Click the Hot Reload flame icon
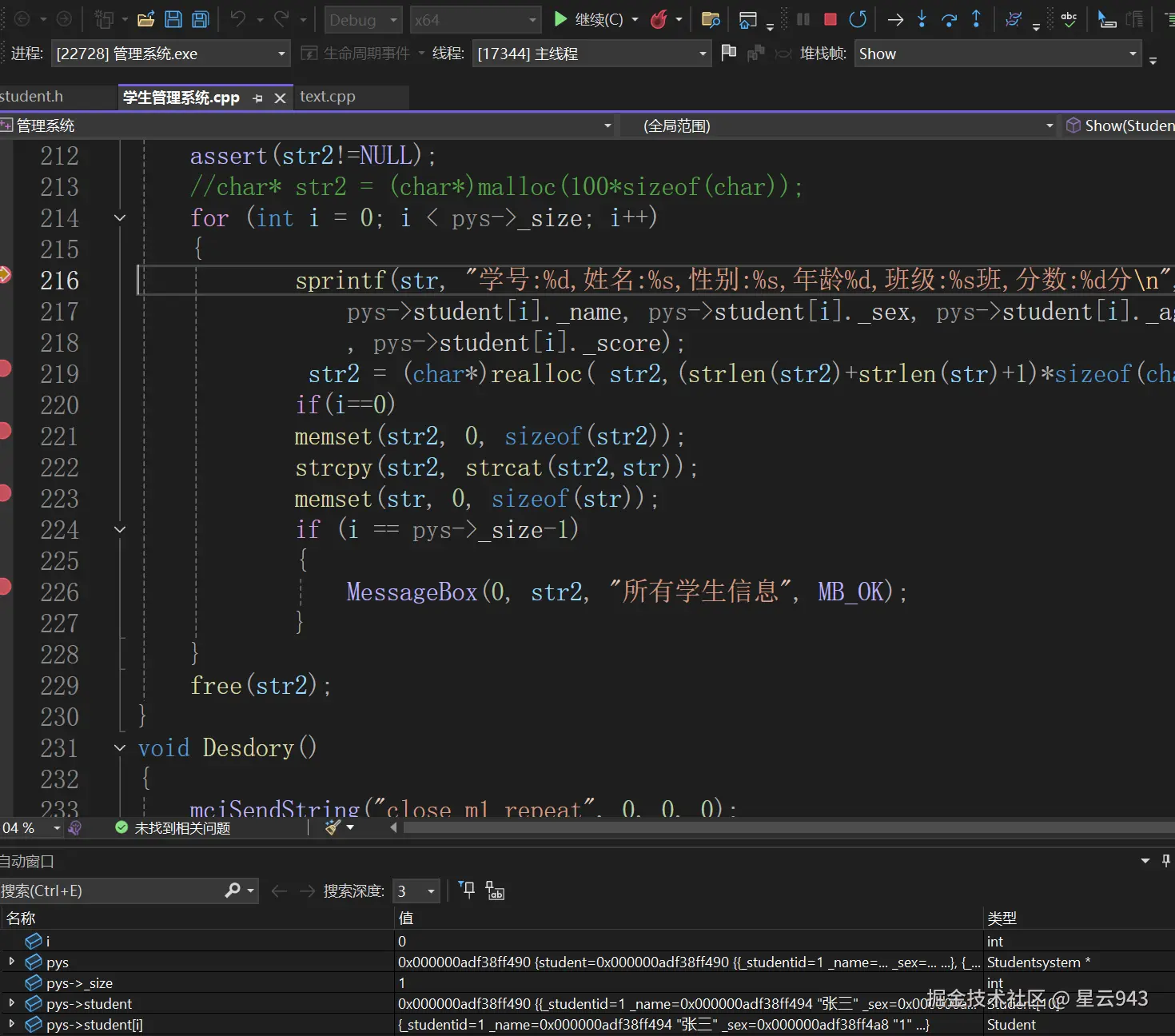The width and height of the screenshot is (1175, 1036). 659,19
